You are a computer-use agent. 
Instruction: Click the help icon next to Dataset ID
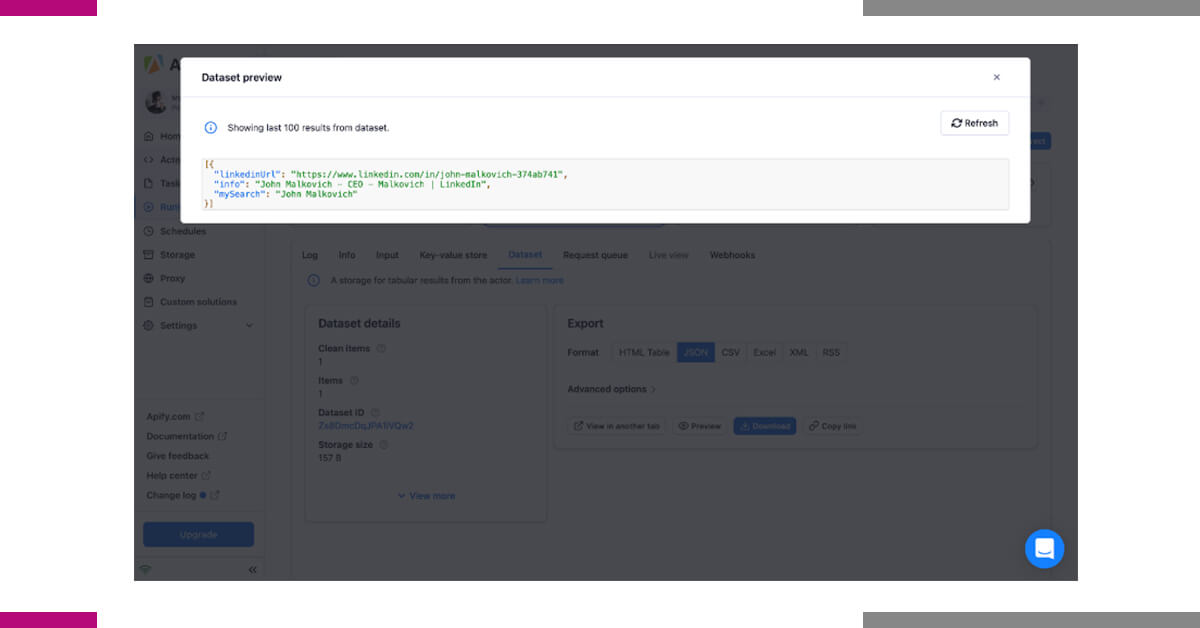(376, 412)
